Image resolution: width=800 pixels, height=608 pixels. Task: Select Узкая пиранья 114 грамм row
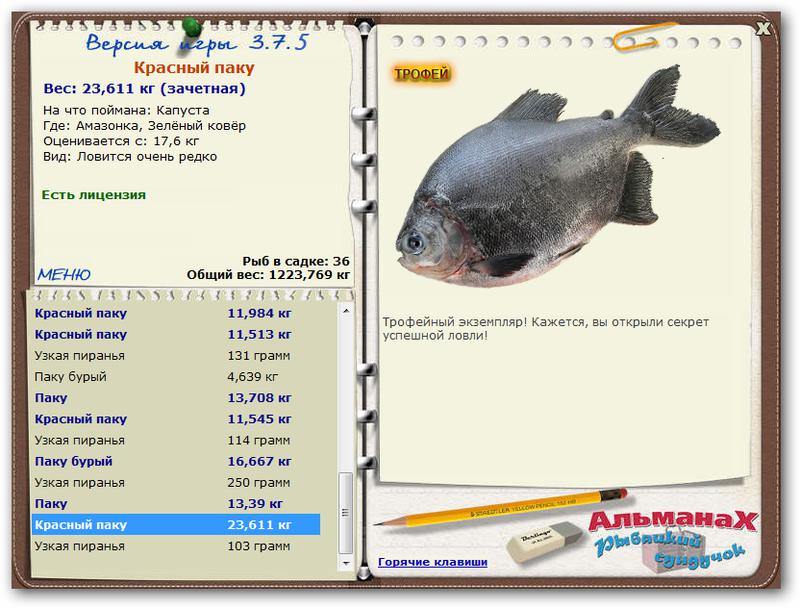coord(176,440)
